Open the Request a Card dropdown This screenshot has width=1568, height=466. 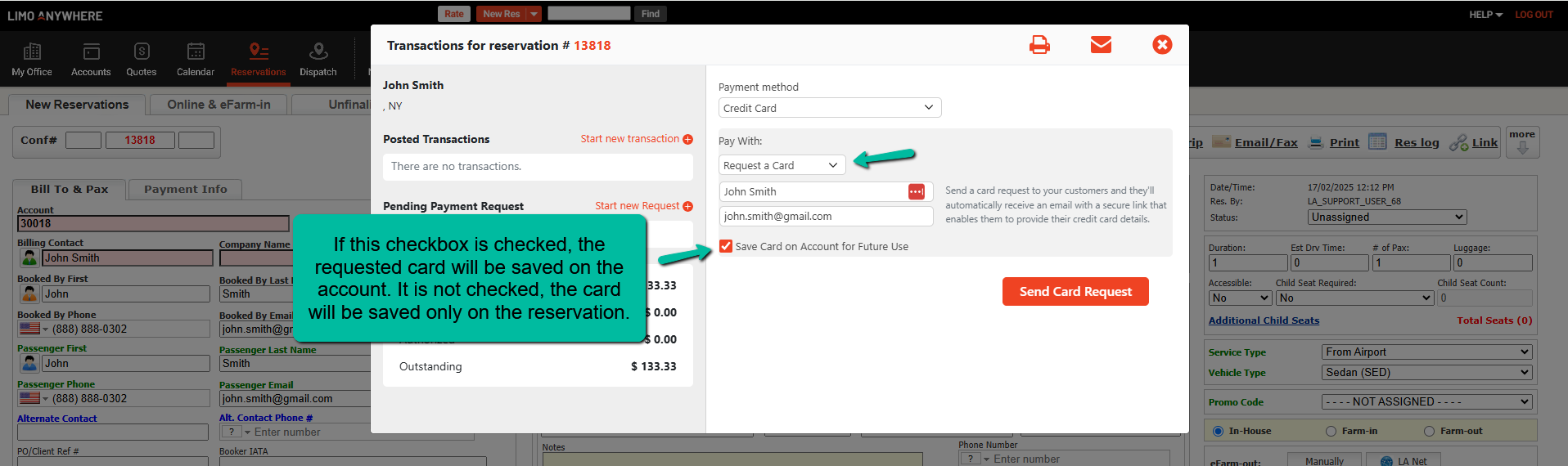[x=782, y=165]
